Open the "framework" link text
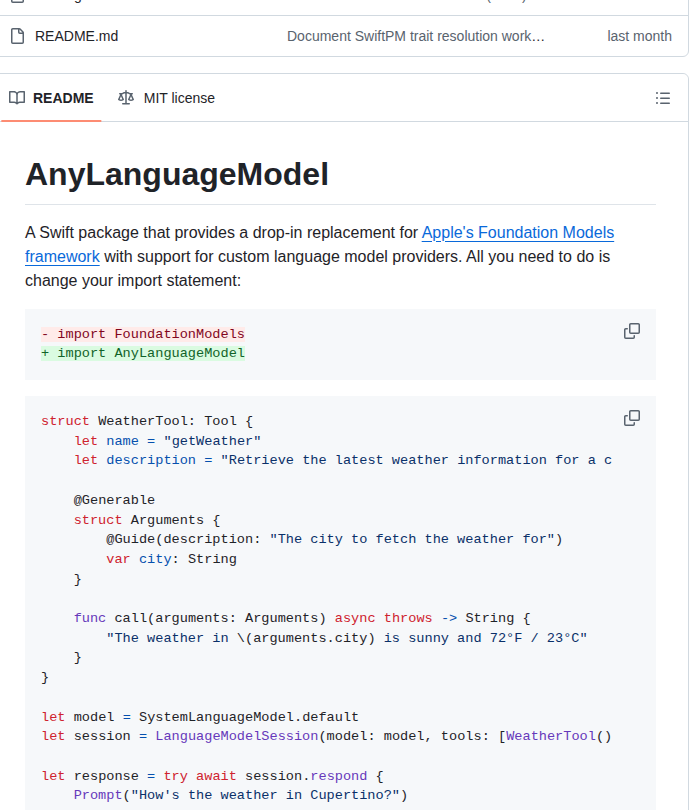690x810 pixels. [x=62, y=257]
